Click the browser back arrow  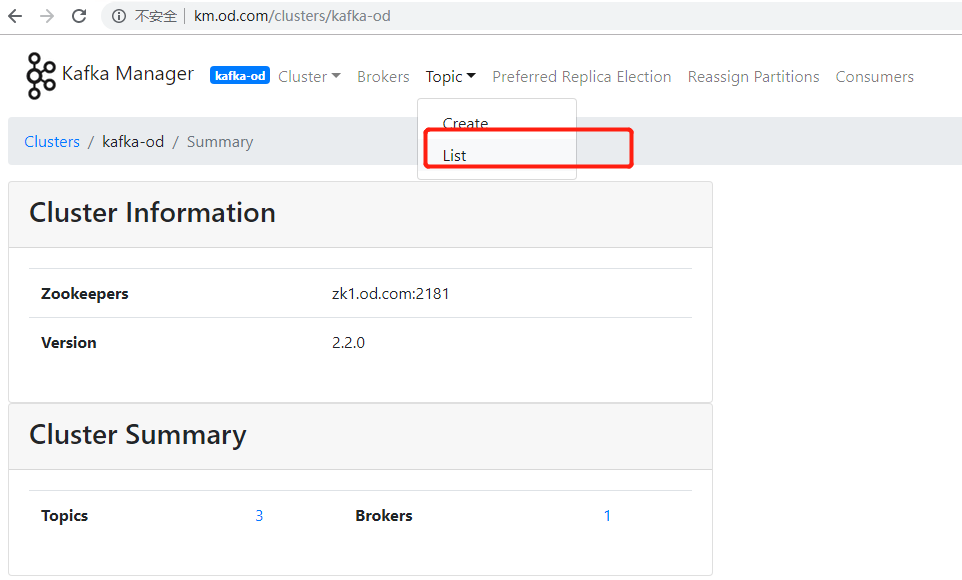click(15, 16)
